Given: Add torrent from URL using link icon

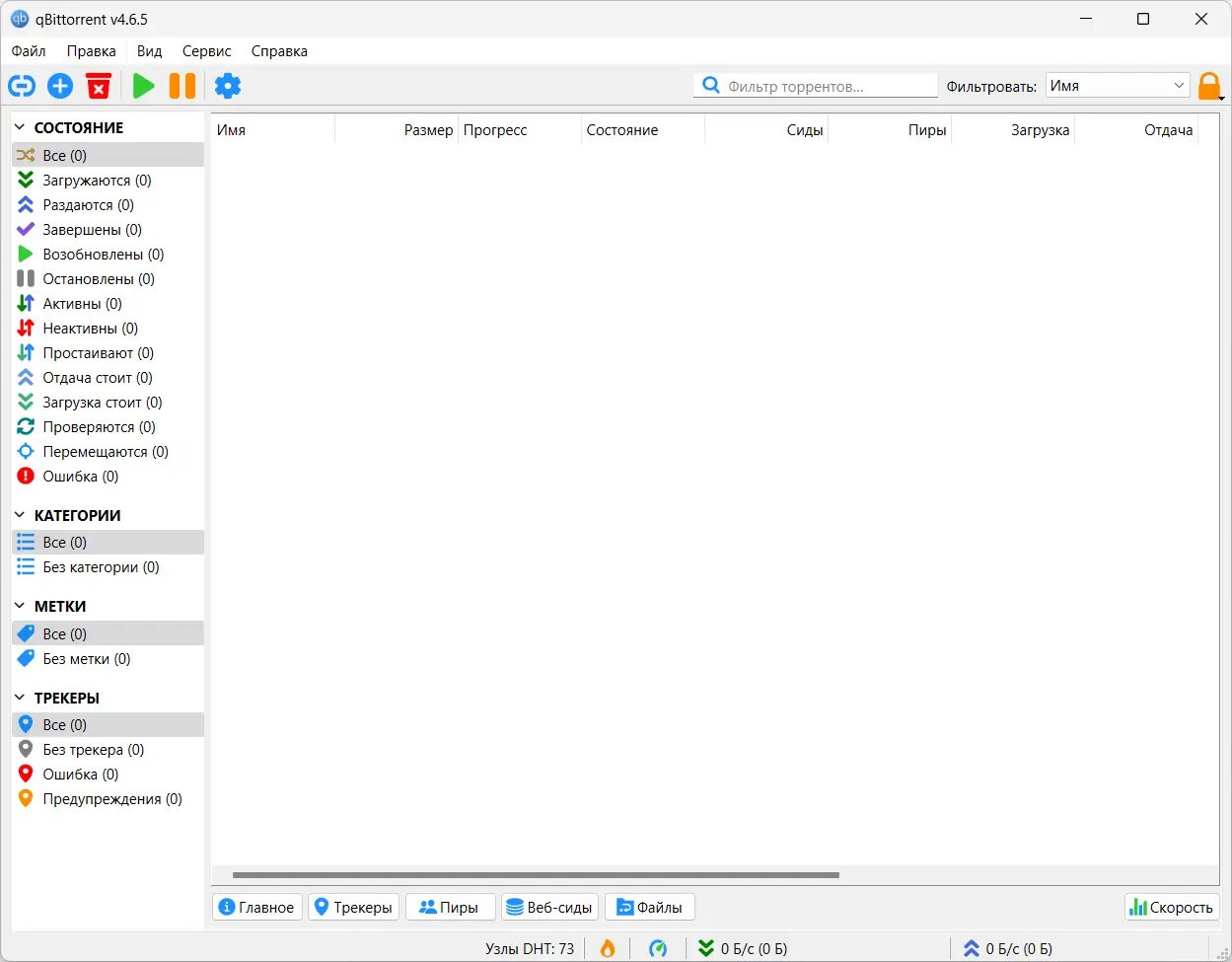Looking at the screenshot, I should [x=21, y=86].
